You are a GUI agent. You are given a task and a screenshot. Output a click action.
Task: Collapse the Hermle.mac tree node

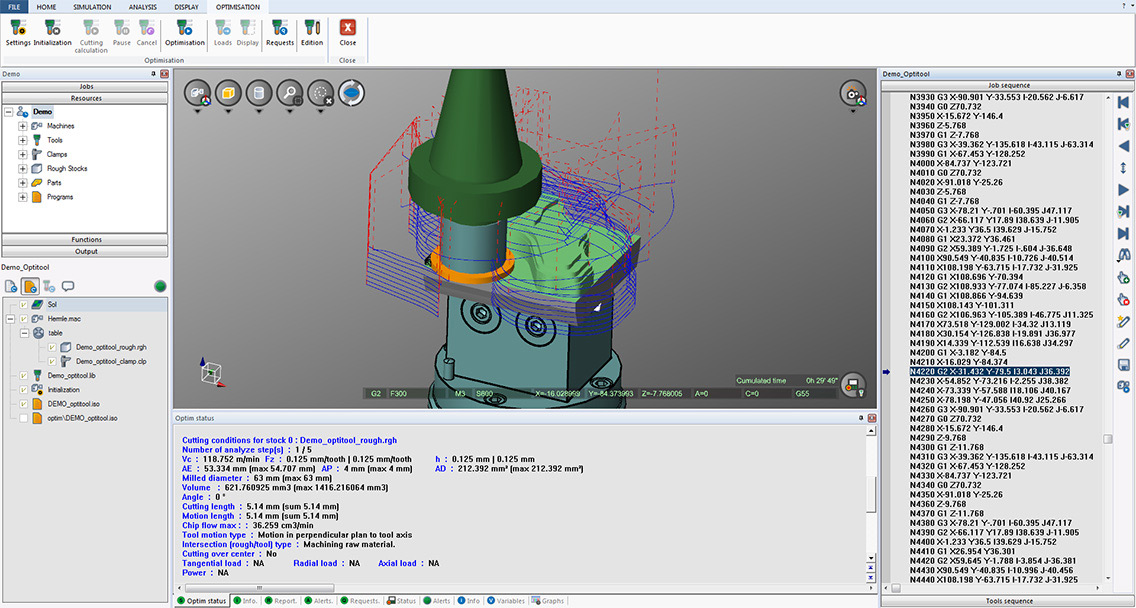pos(10,318)
